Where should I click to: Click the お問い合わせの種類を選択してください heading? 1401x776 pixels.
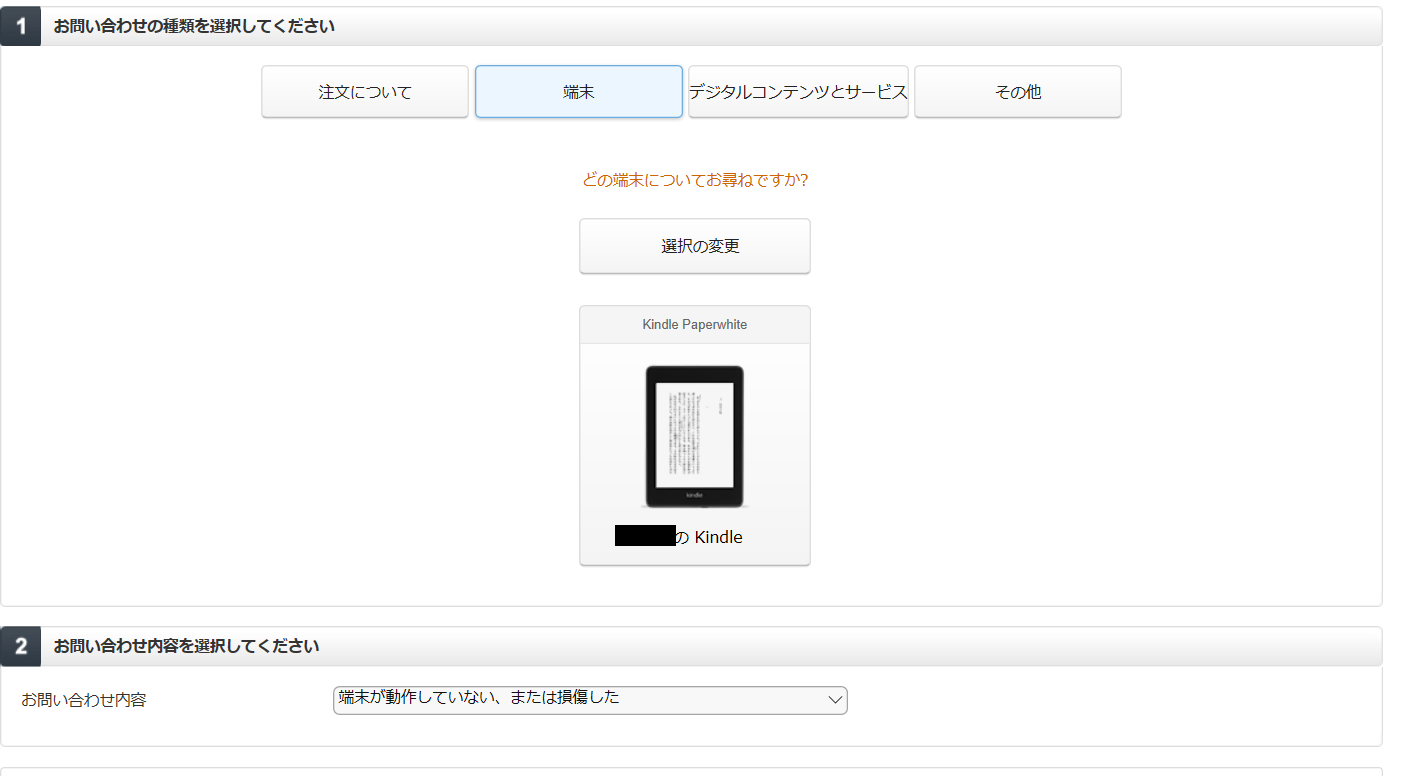[x=194, y=27]
